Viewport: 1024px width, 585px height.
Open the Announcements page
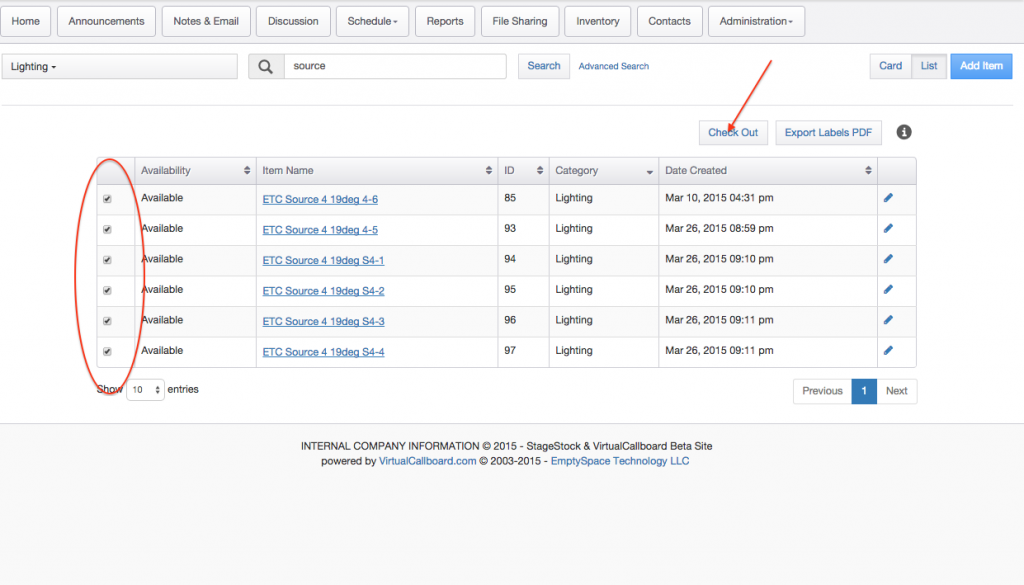[x=106, y=22]
